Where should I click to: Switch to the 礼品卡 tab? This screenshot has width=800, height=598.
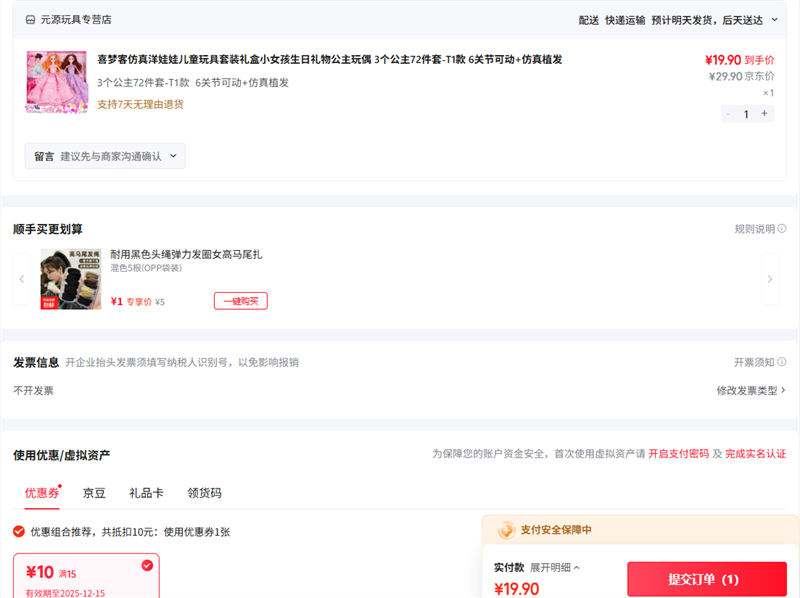click(146, 493)
